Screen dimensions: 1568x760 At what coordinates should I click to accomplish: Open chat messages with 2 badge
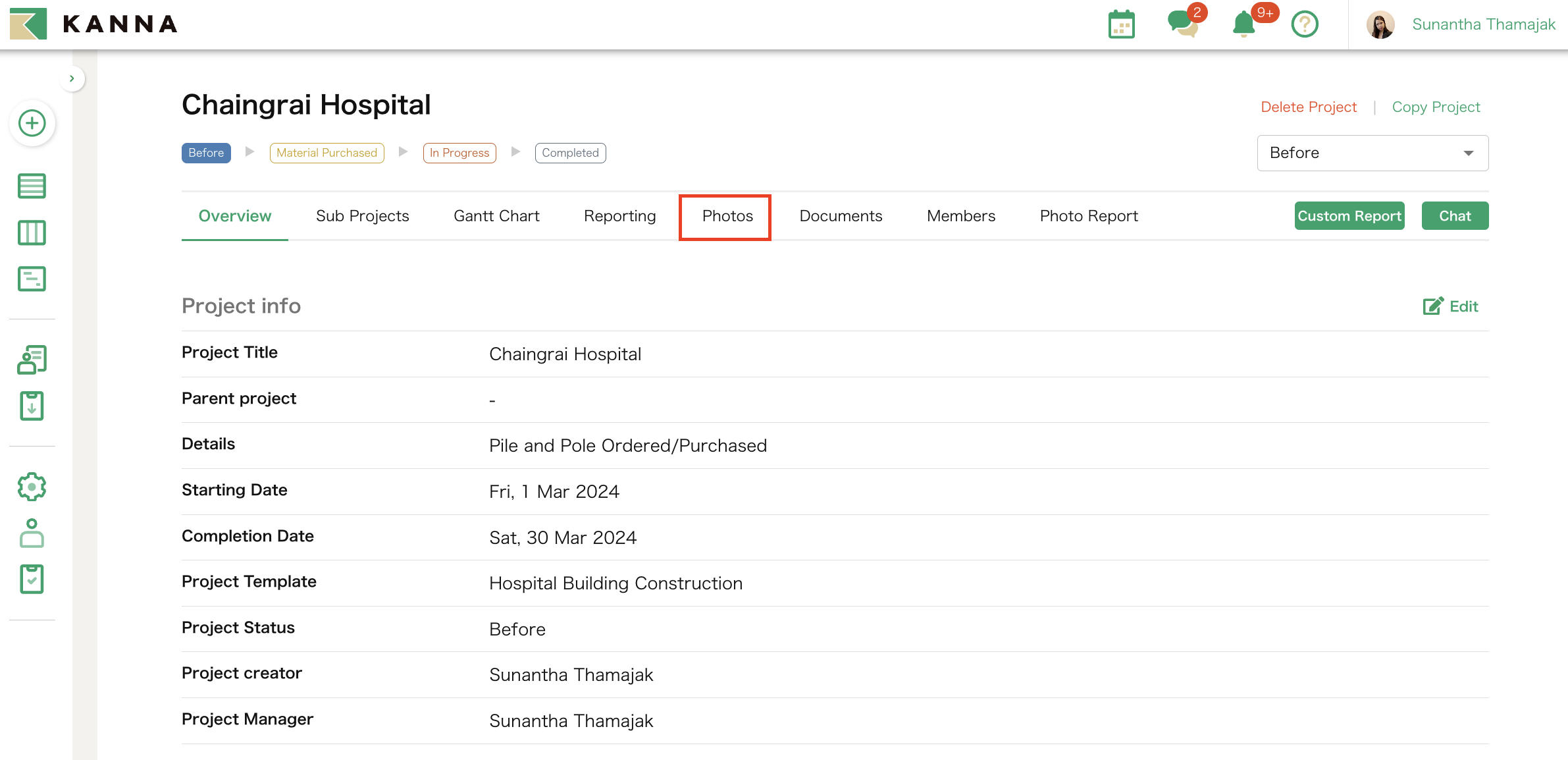click(1182, 24)
